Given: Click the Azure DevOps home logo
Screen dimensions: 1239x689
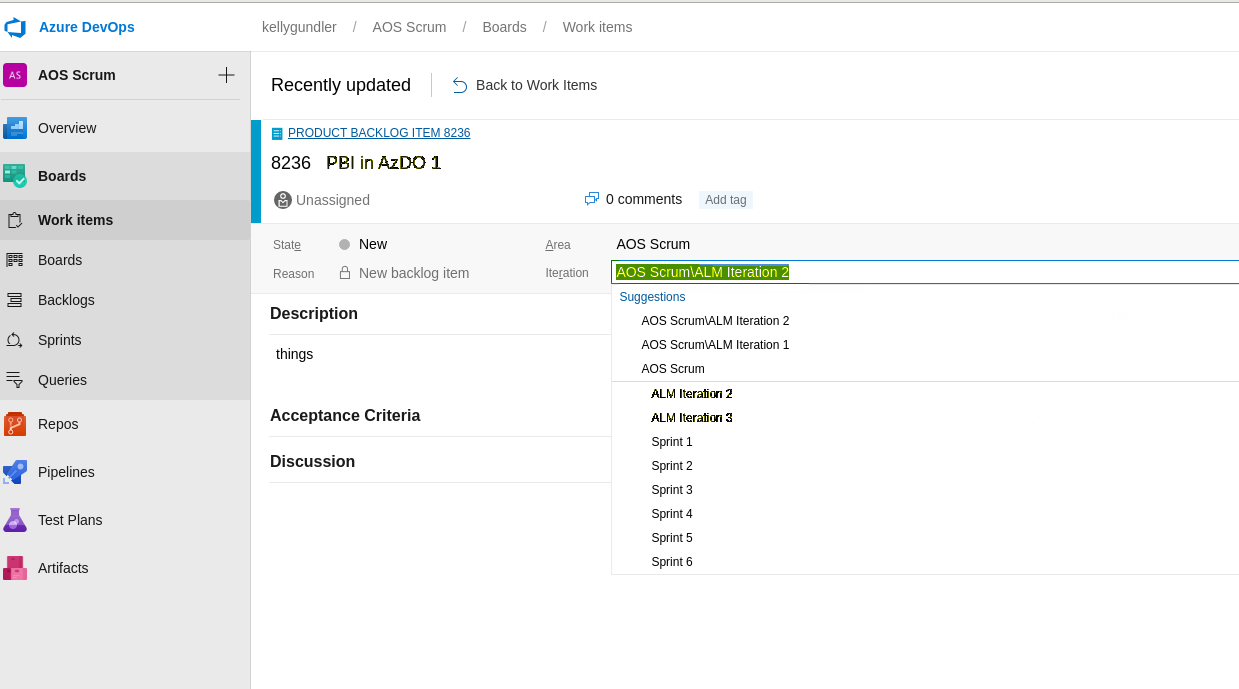Looking at the screenshot, I should tap(86, 27).
